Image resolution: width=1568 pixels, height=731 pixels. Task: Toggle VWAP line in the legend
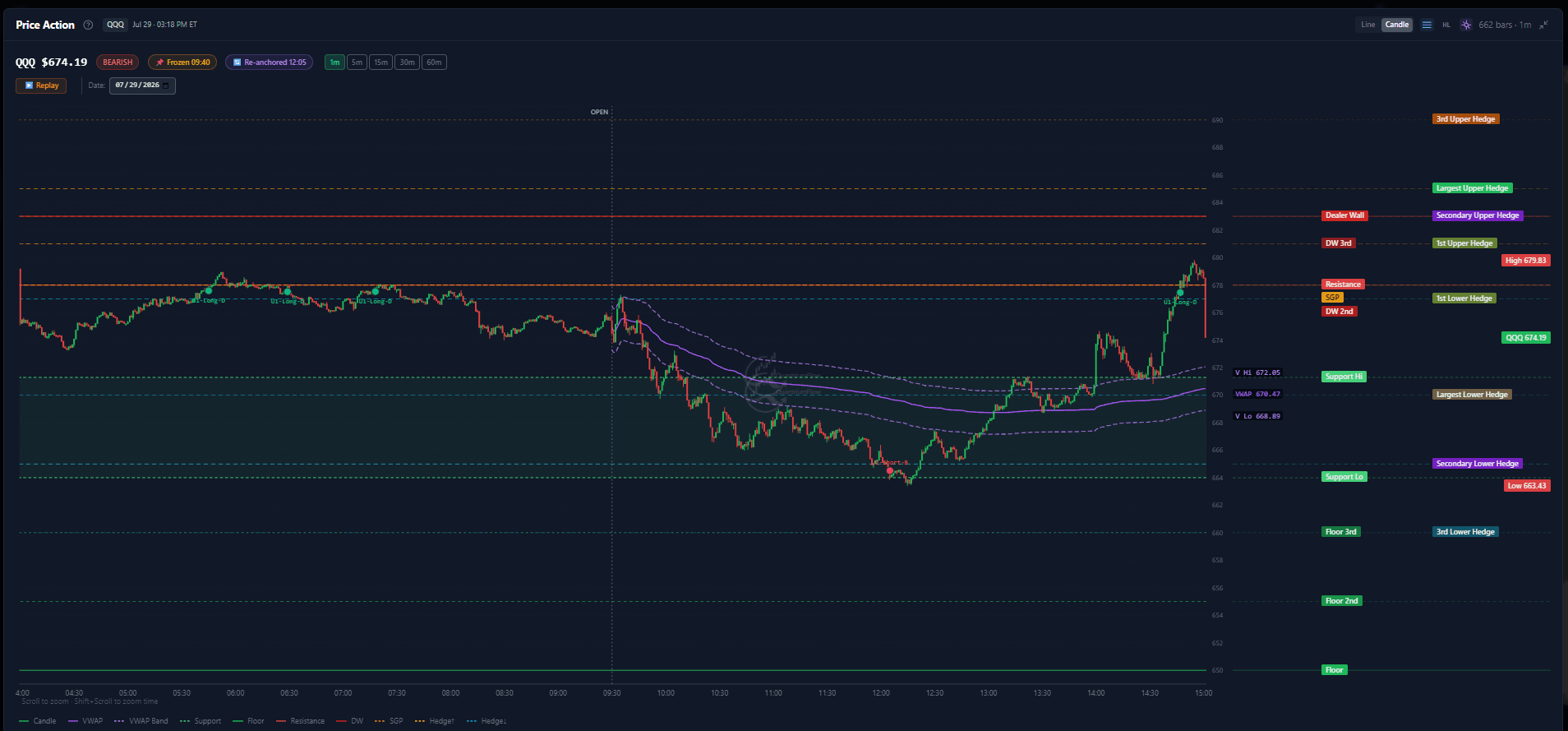click(85, 721)
